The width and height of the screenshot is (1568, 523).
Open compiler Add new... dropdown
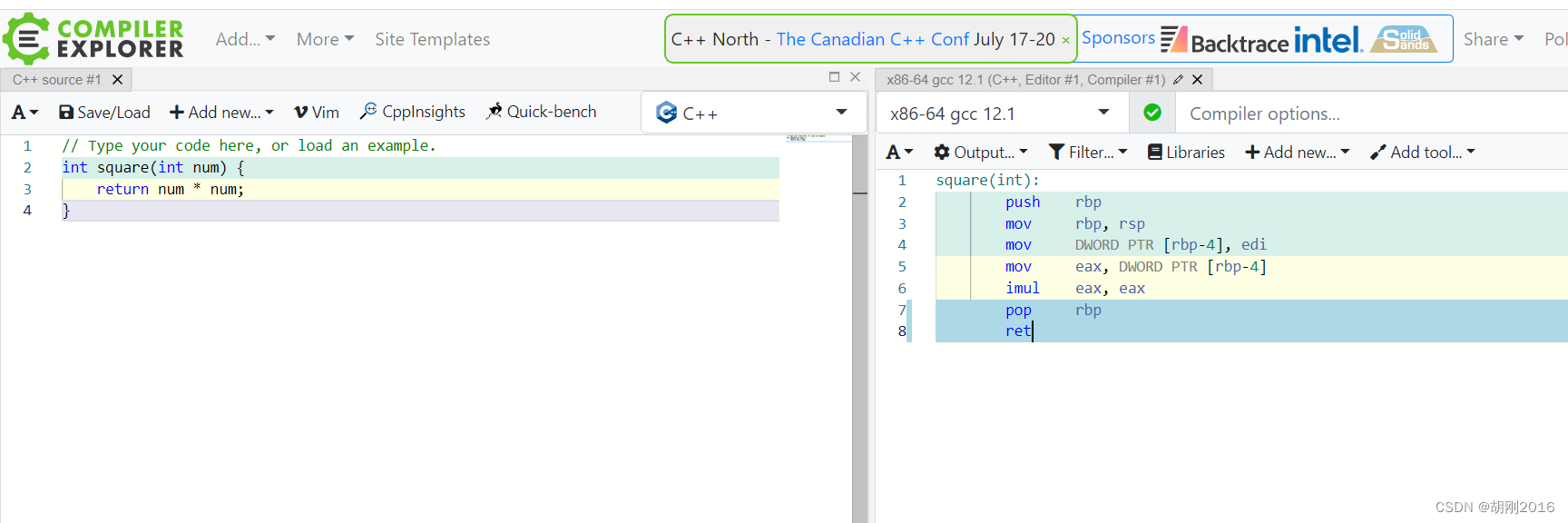1298,153
